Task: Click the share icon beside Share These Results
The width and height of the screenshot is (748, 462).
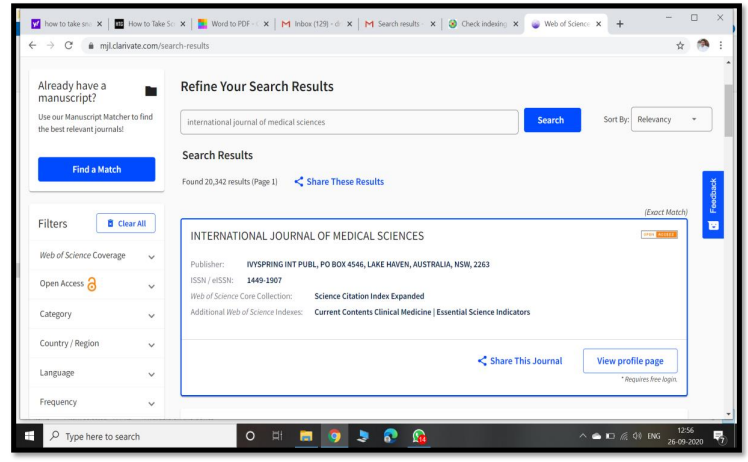Action: (x=299, y=182)
